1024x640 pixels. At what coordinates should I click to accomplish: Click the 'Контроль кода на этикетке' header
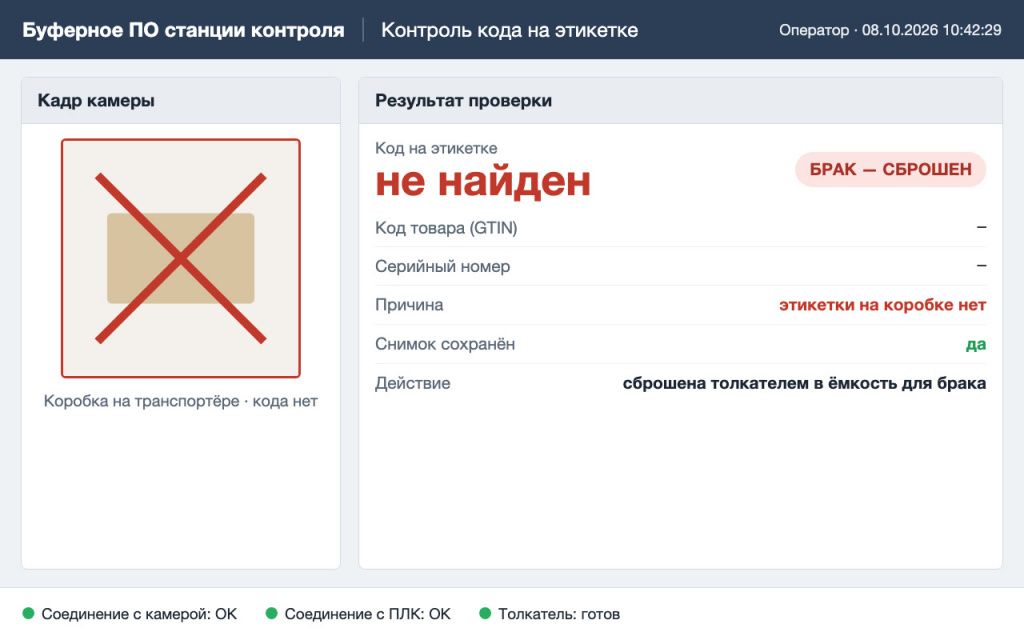tap(509, 30)
